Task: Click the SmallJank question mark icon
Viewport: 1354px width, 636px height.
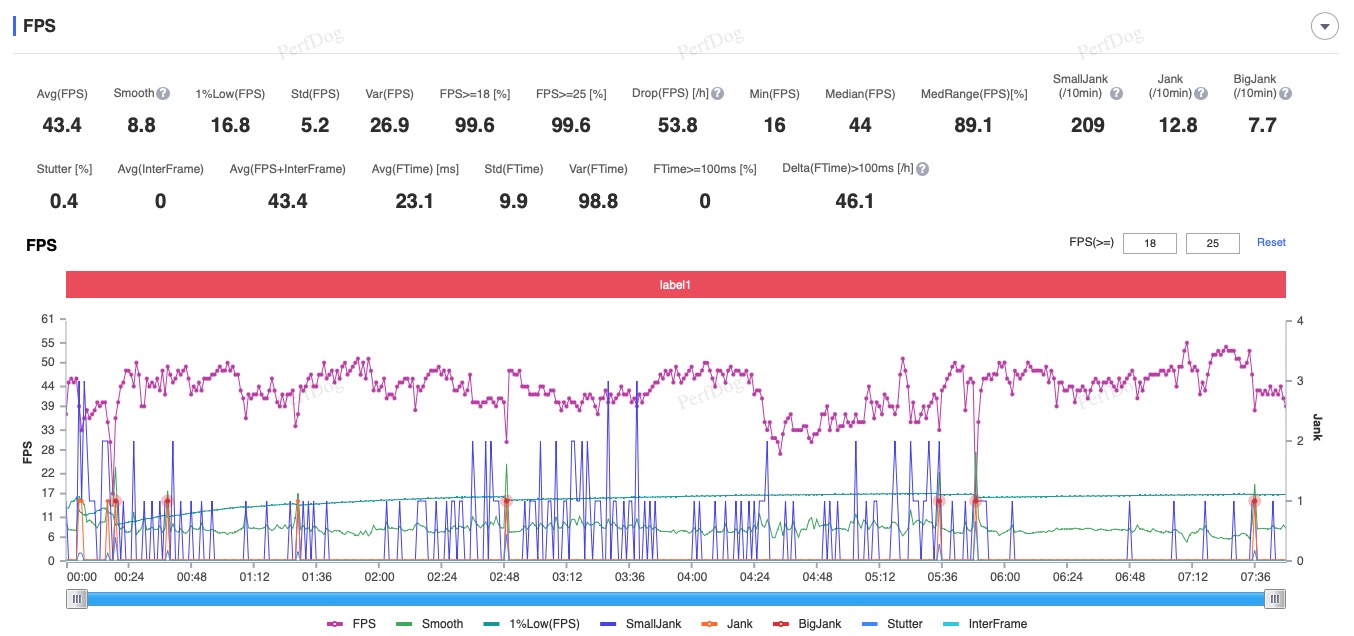Action: click(1116, 94)
